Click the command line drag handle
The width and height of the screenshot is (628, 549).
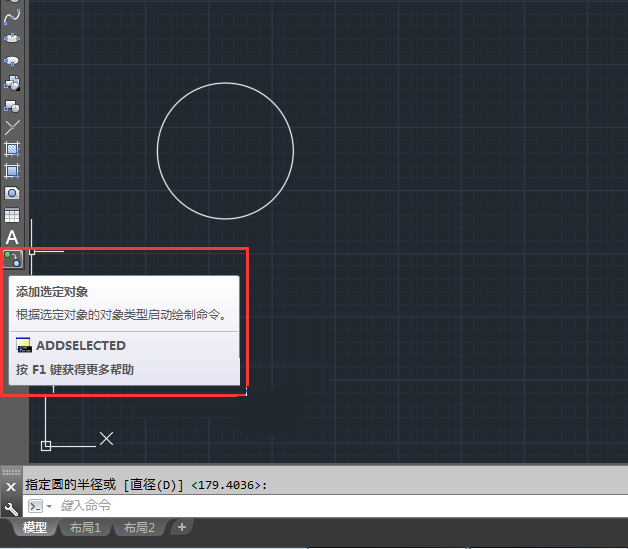coord(11,472)
